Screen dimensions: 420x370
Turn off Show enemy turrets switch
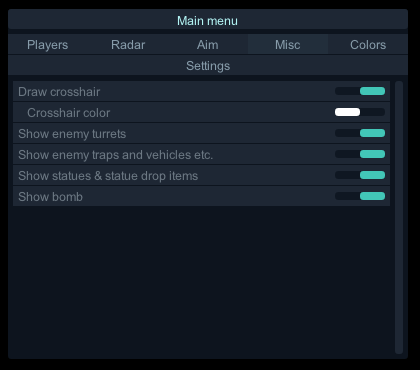[360, 133]
